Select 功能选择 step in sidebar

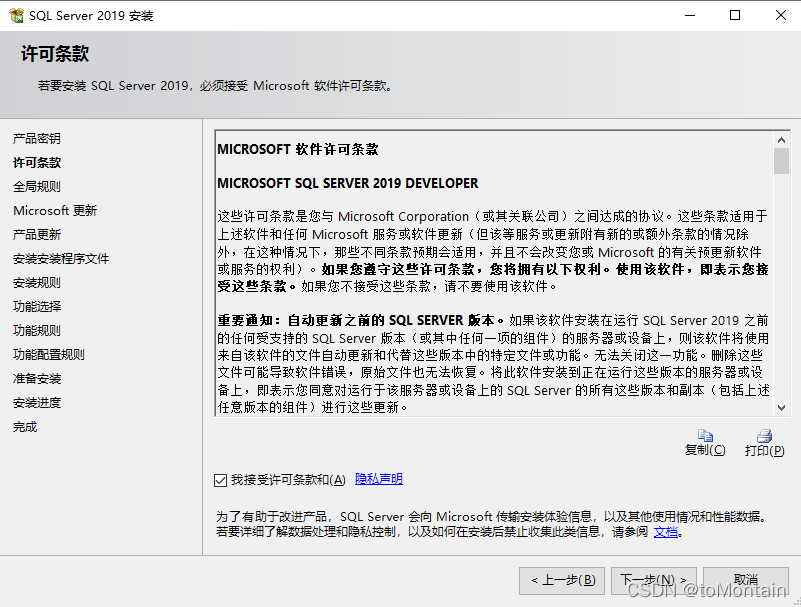tap(37, 307)
